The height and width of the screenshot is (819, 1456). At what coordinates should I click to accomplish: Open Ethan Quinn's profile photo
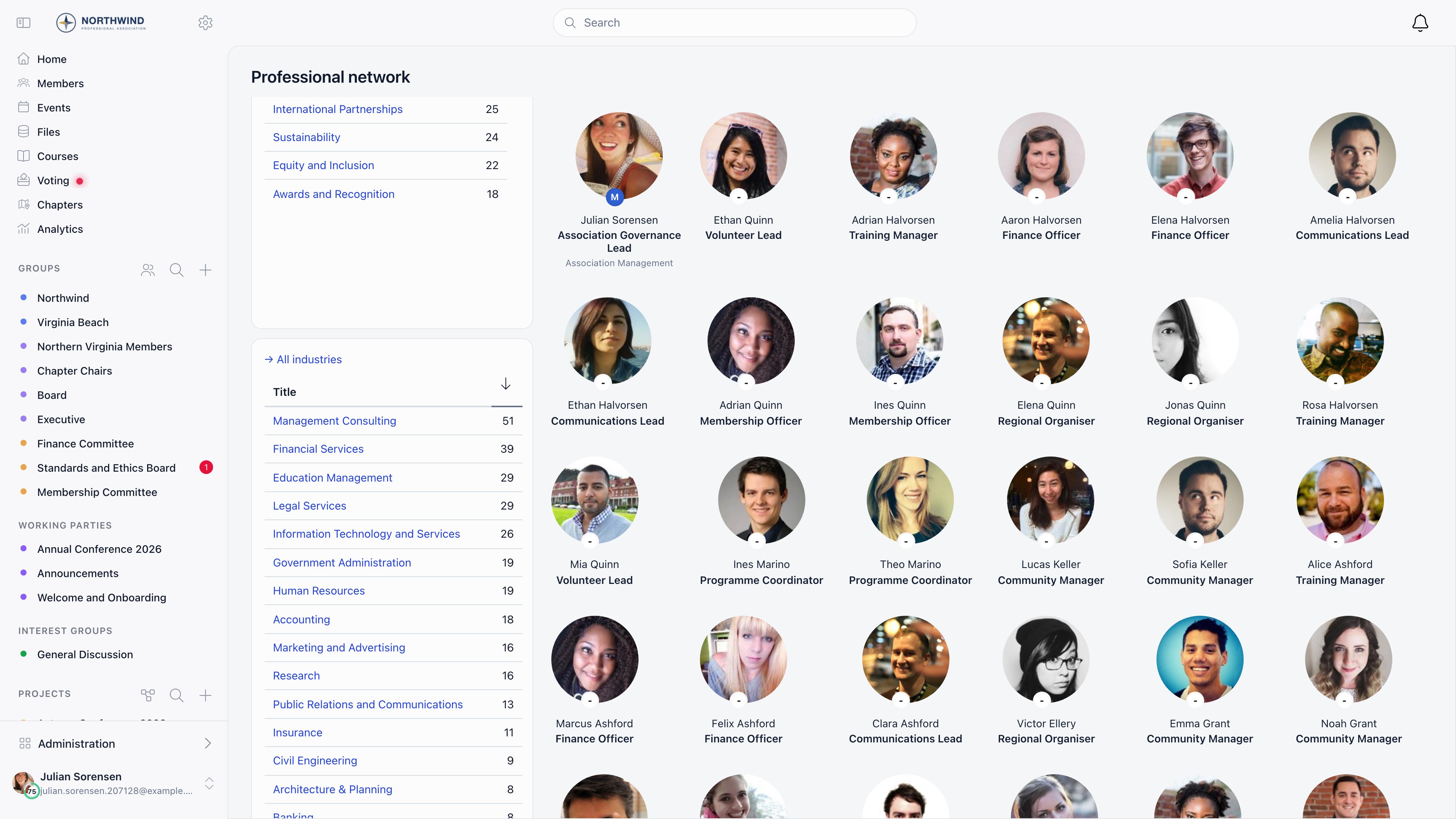point(743,155)
